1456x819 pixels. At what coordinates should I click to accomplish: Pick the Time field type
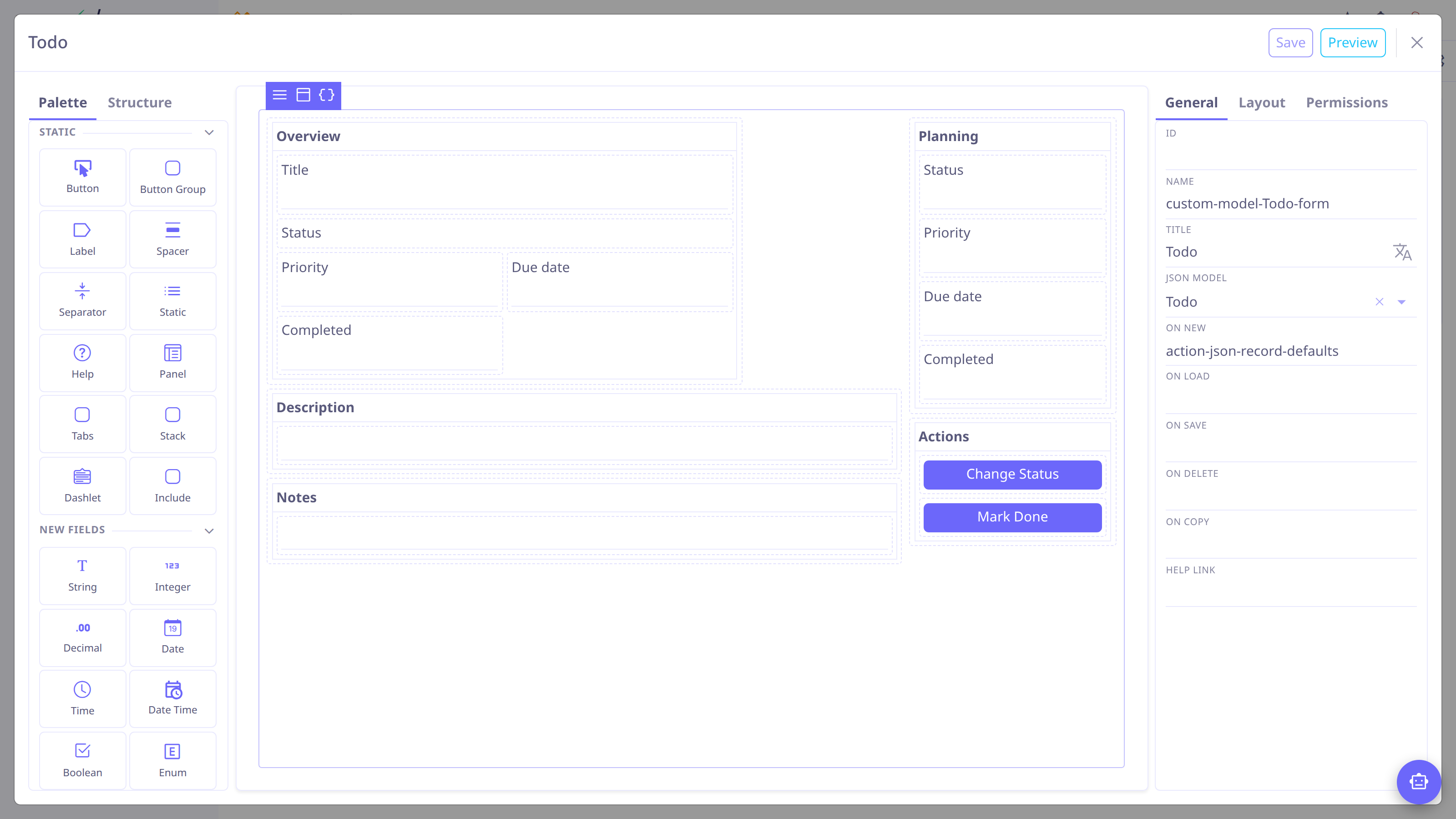click(82, 698)
